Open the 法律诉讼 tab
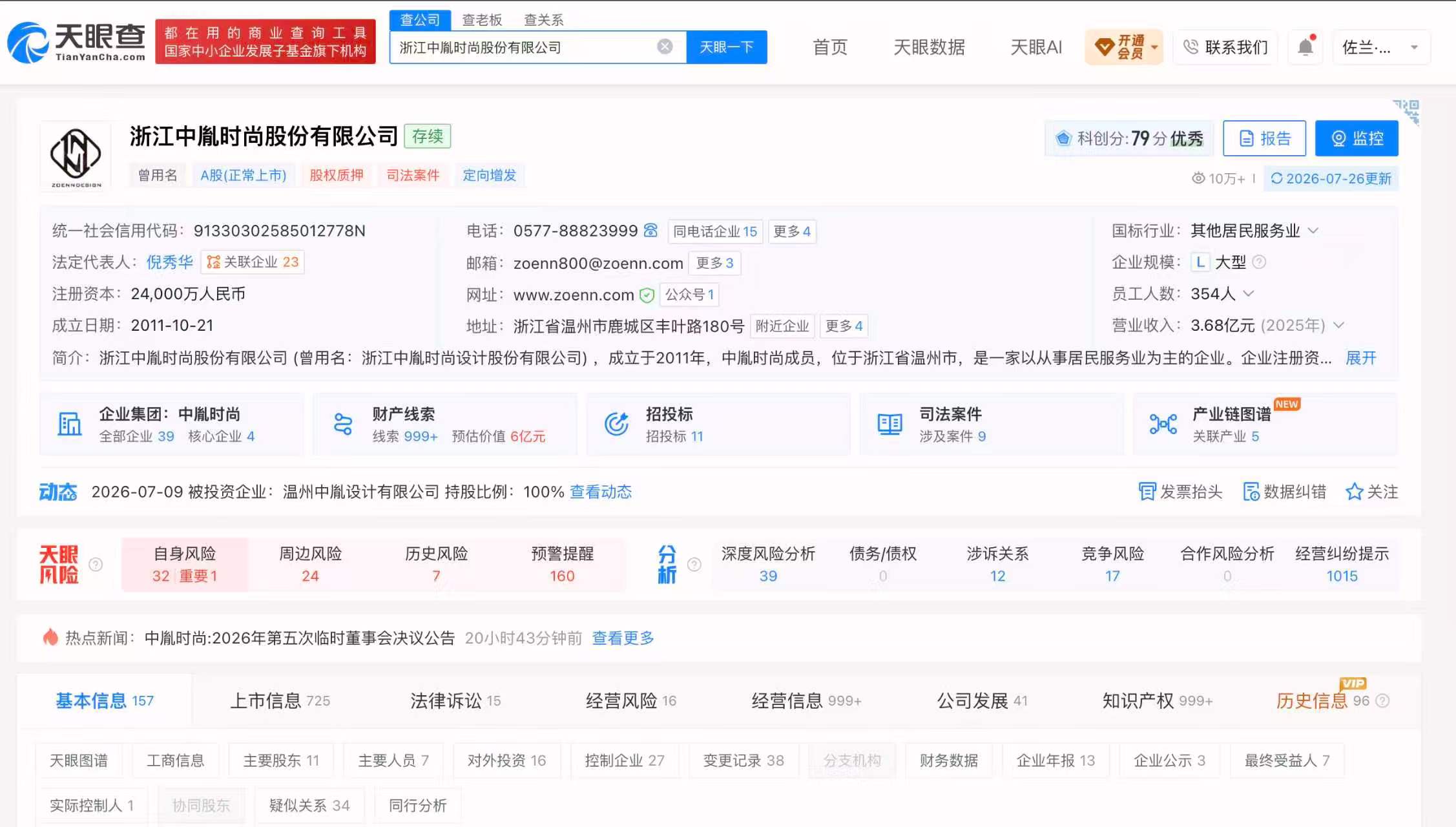This screenshot has height=827, width=1456. coord(455,701)
